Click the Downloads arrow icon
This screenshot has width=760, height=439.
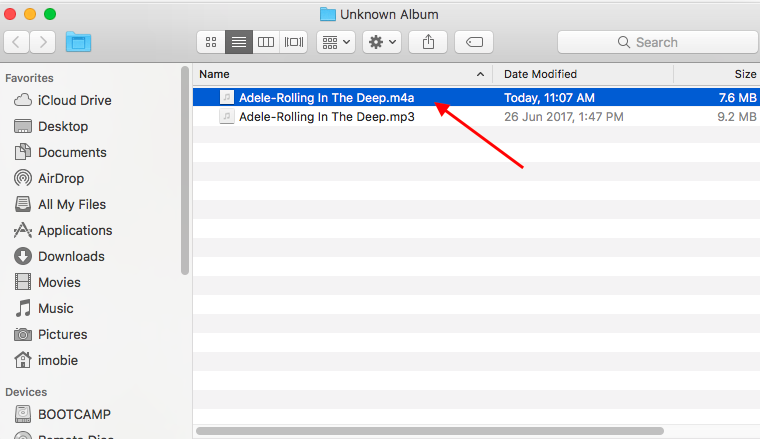click(x=23, y=256)
